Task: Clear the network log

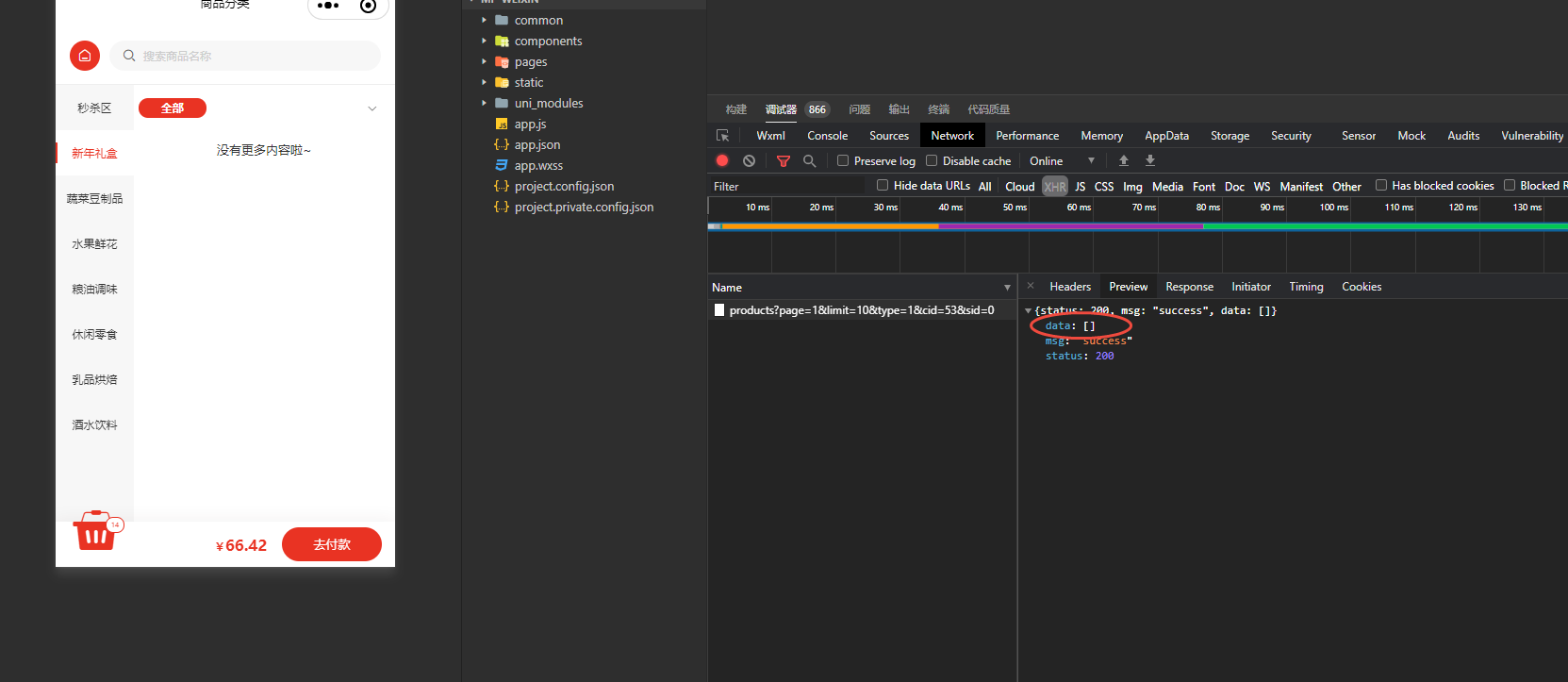Action: [749, 161]
